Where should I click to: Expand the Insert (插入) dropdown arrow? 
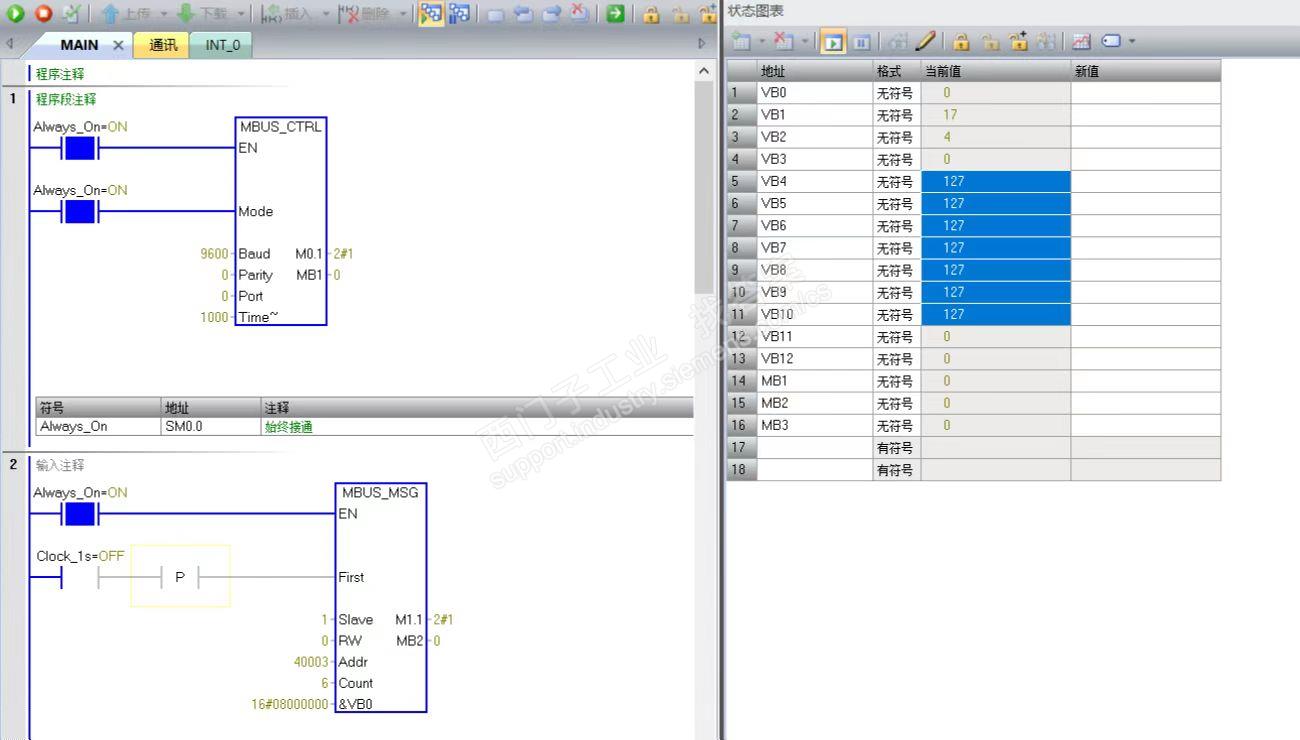tap(324, 14)
